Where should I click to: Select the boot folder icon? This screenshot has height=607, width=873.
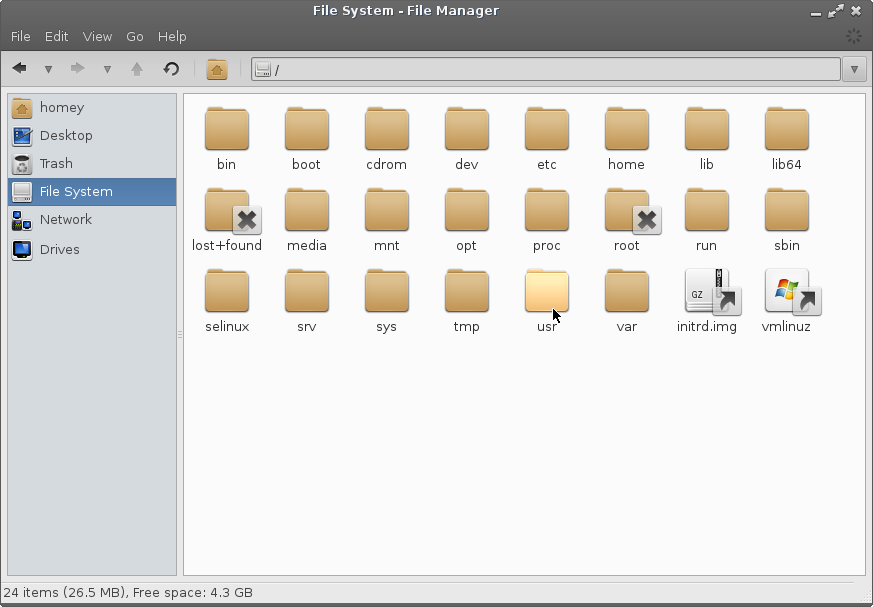tap(307, 129)
